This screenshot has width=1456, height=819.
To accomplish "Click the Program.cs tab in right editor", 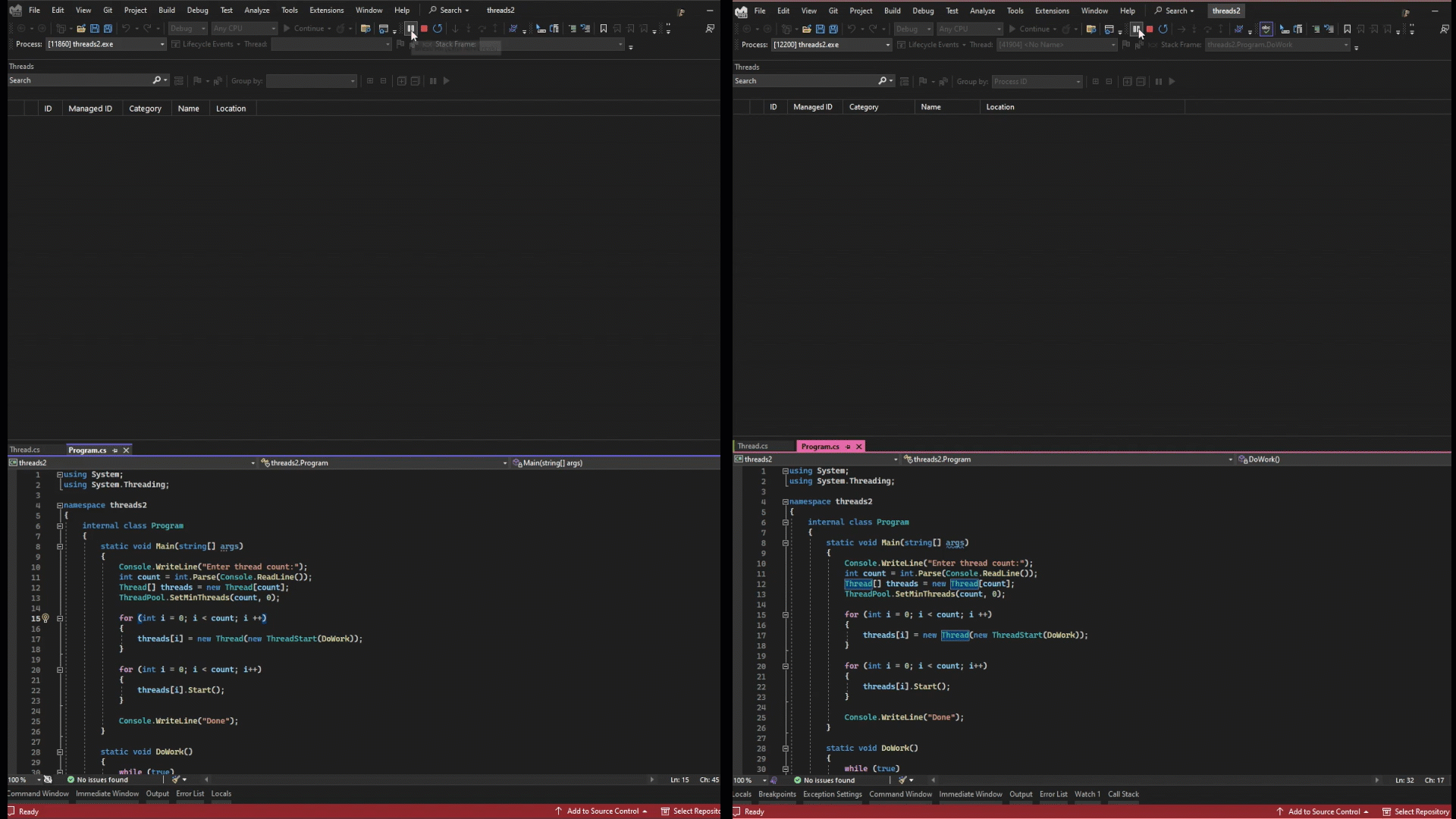I will pyautogui.click(x=818, y=446).
